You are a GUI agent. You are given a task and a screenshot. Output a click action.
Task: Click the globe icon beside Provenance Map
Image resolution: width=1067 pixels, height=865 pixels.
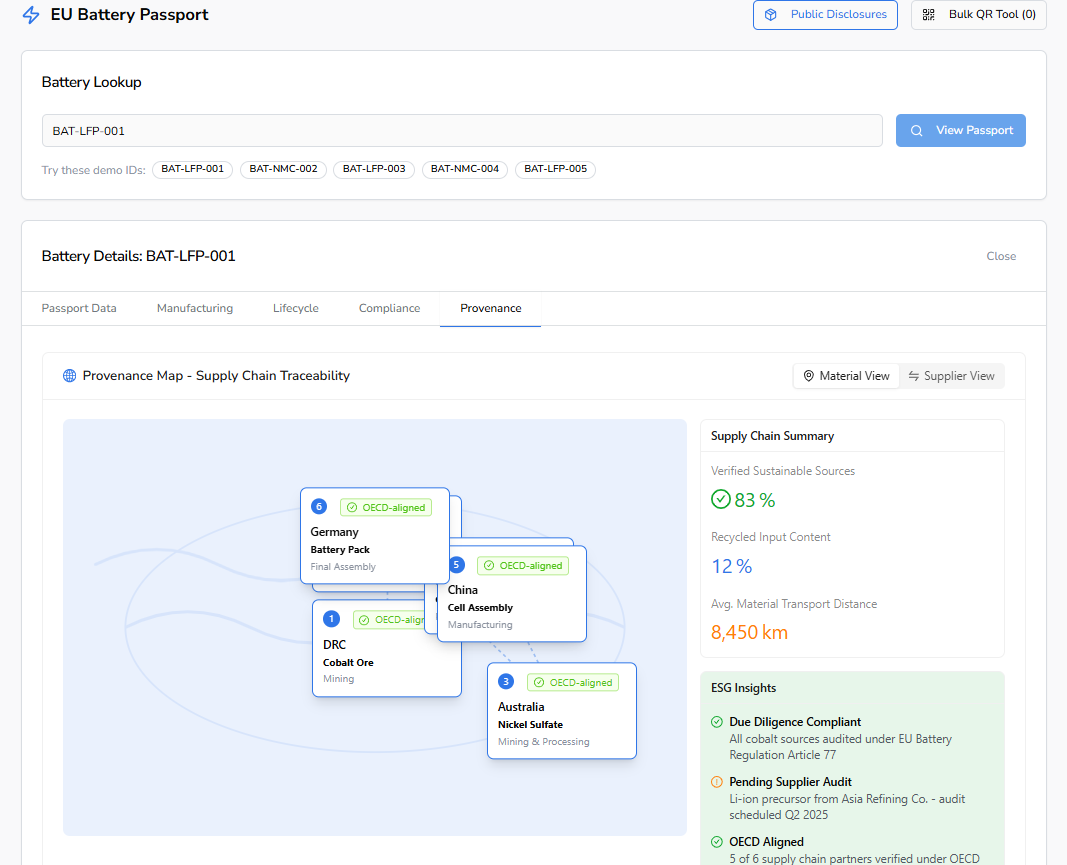[69, 376]
